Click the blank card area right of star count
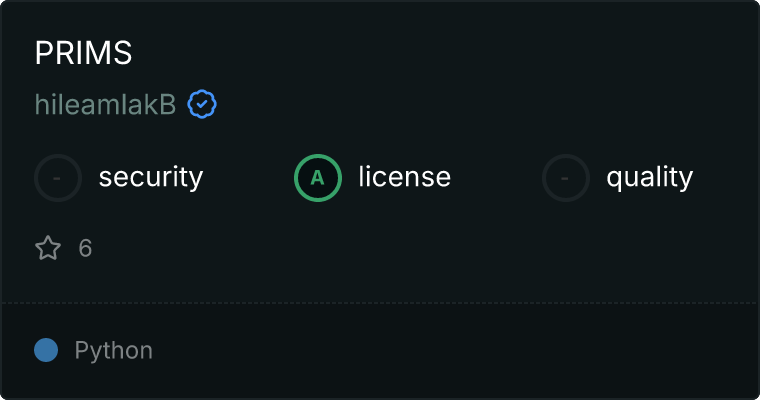This screenshot has height=400, width=760. tap(400, 248)
